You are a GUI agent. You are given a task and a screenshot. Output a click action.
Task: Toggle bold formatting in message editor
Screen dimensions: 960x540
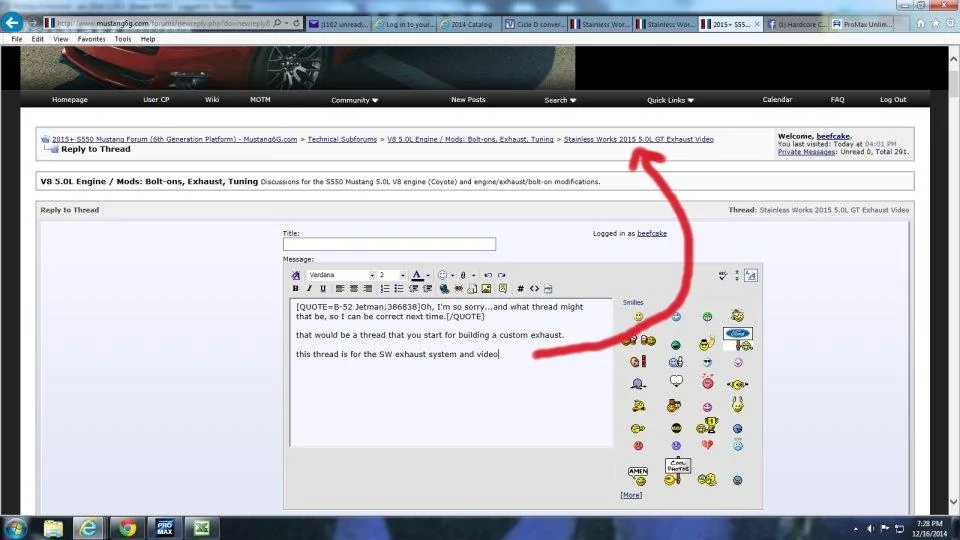296,288
